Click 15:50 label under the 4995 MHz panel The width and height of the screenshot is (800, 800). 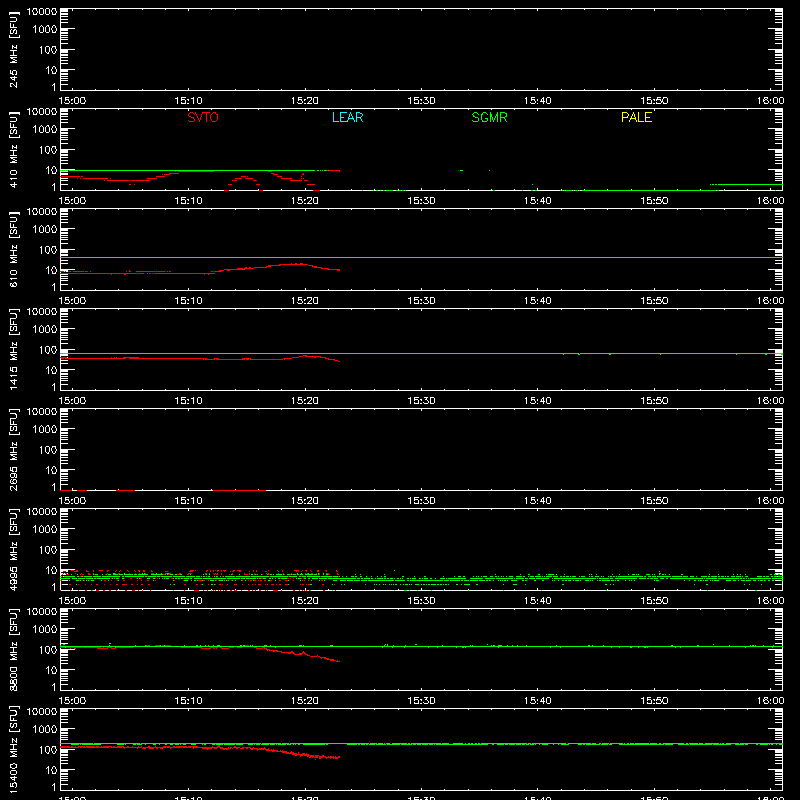654,601
